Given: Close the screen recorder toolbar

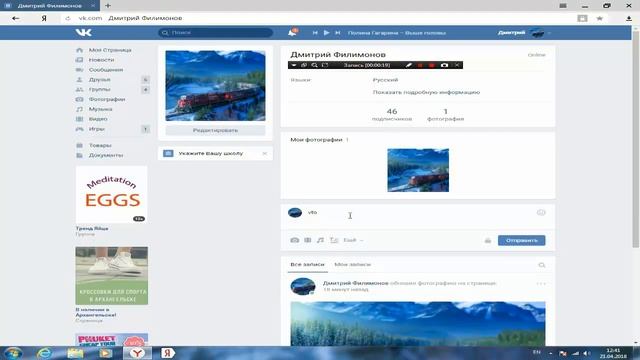Looking at the screenshot, I should (x=457, y=65).
